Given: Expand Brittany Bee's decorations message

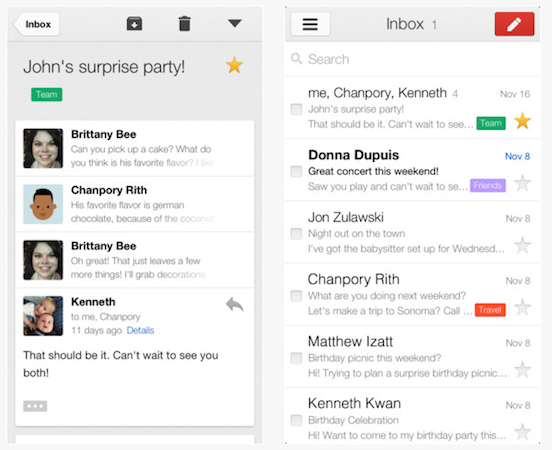Looking at the screenshot, I should [135, 260].
